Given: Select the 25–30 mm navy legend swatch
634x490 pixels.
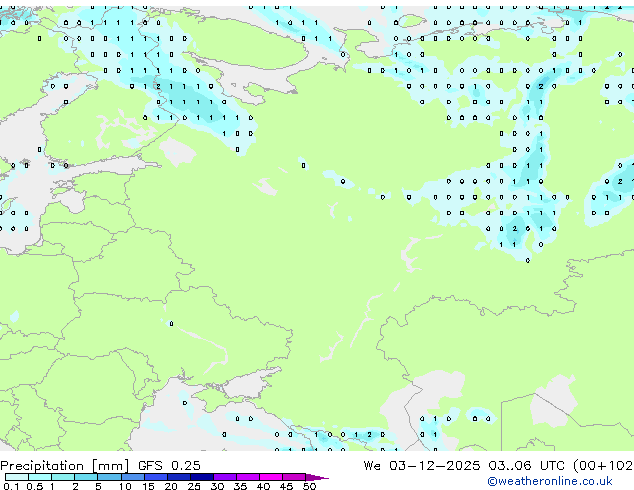Looking at the screenshot, I should (x=201, y=477).
